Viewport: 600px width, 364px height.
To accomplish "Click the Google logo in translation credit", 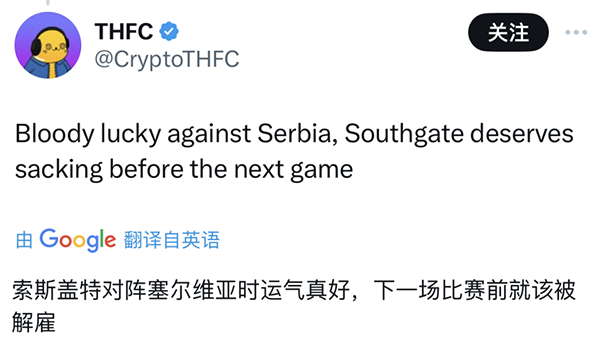I will (78, 240).
